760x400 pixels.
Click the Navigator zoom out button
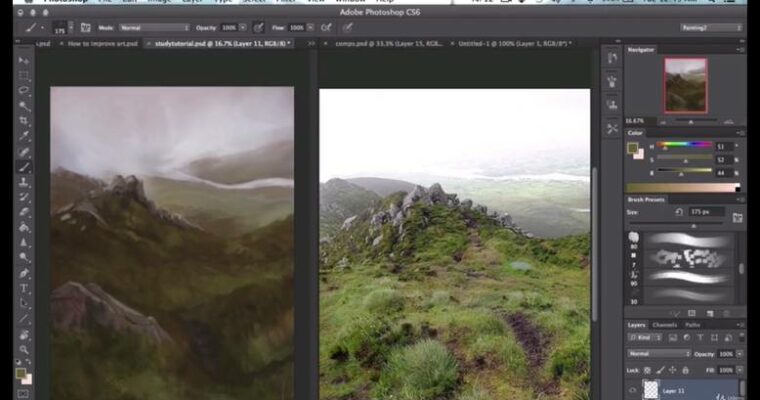(x=664, y=122)
